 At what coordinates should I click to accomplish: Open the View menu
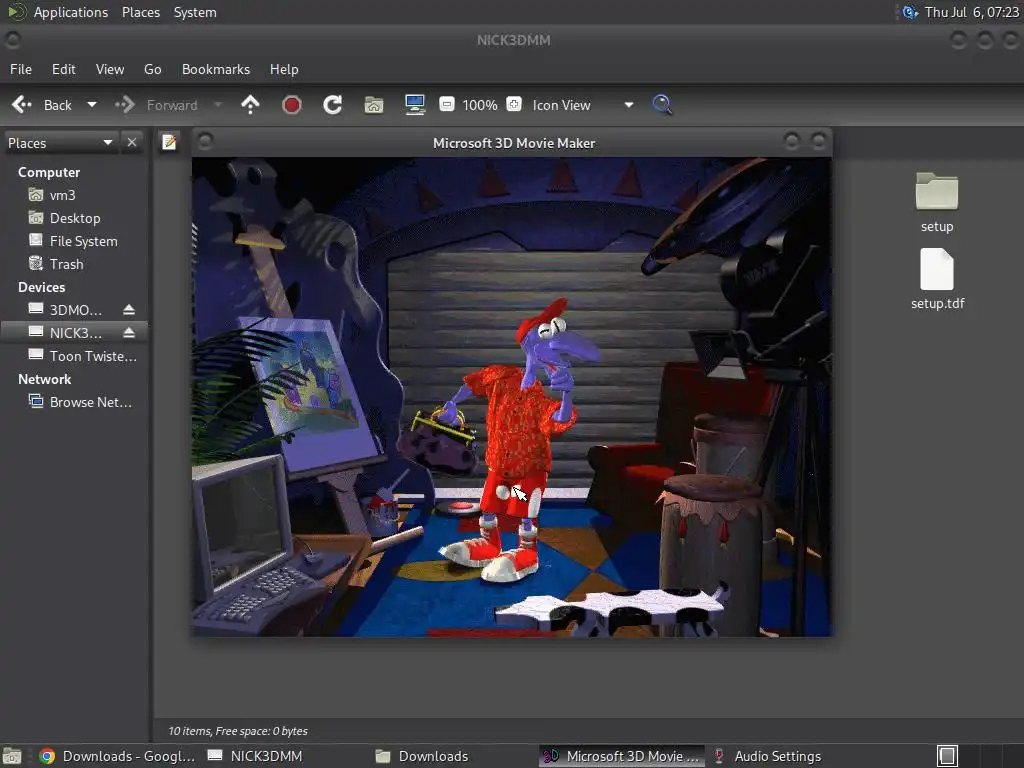point(110,69)
